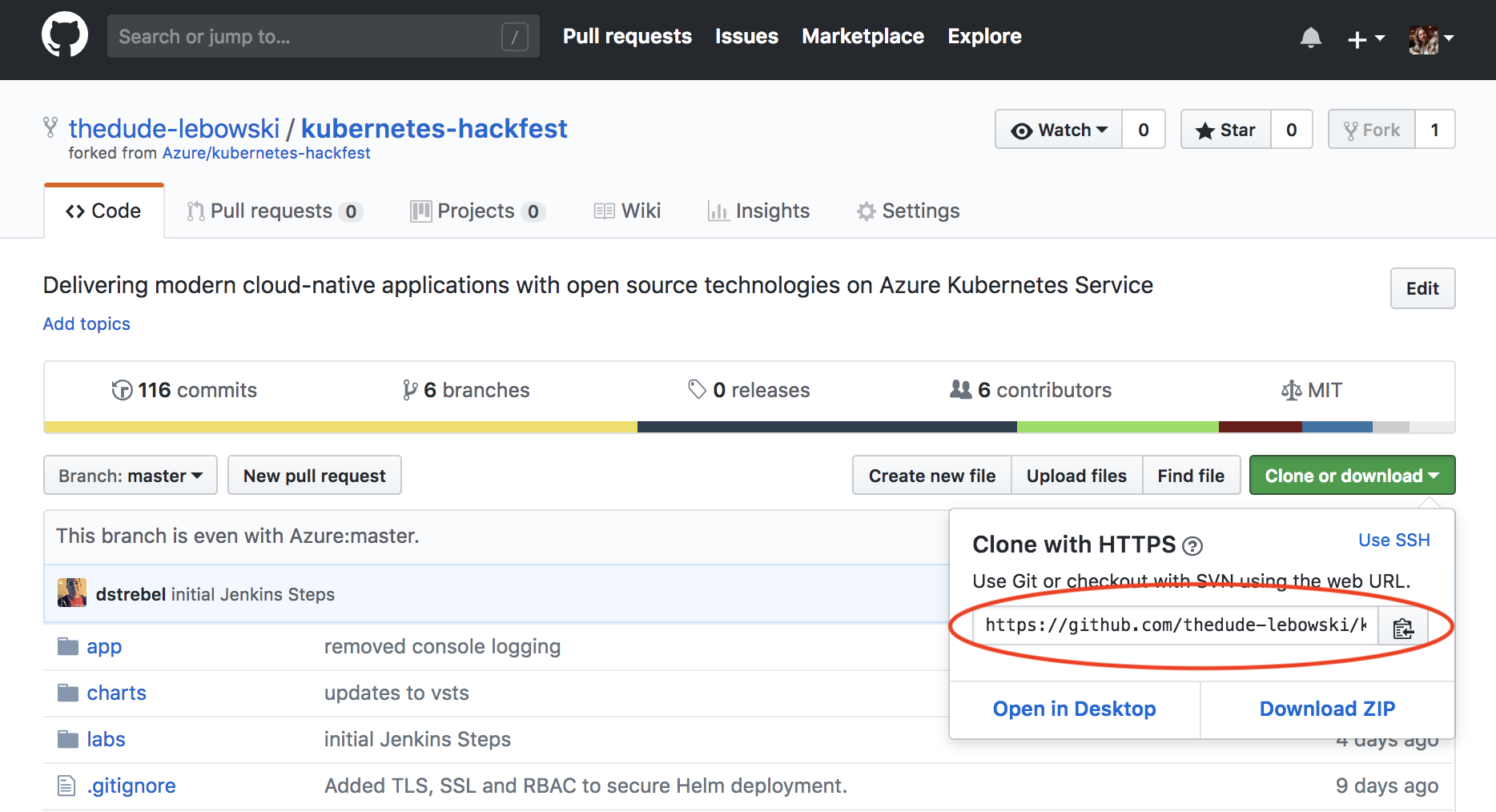Click New pull request
This screenshot has height=812, width=1496.
coord(315,476)
